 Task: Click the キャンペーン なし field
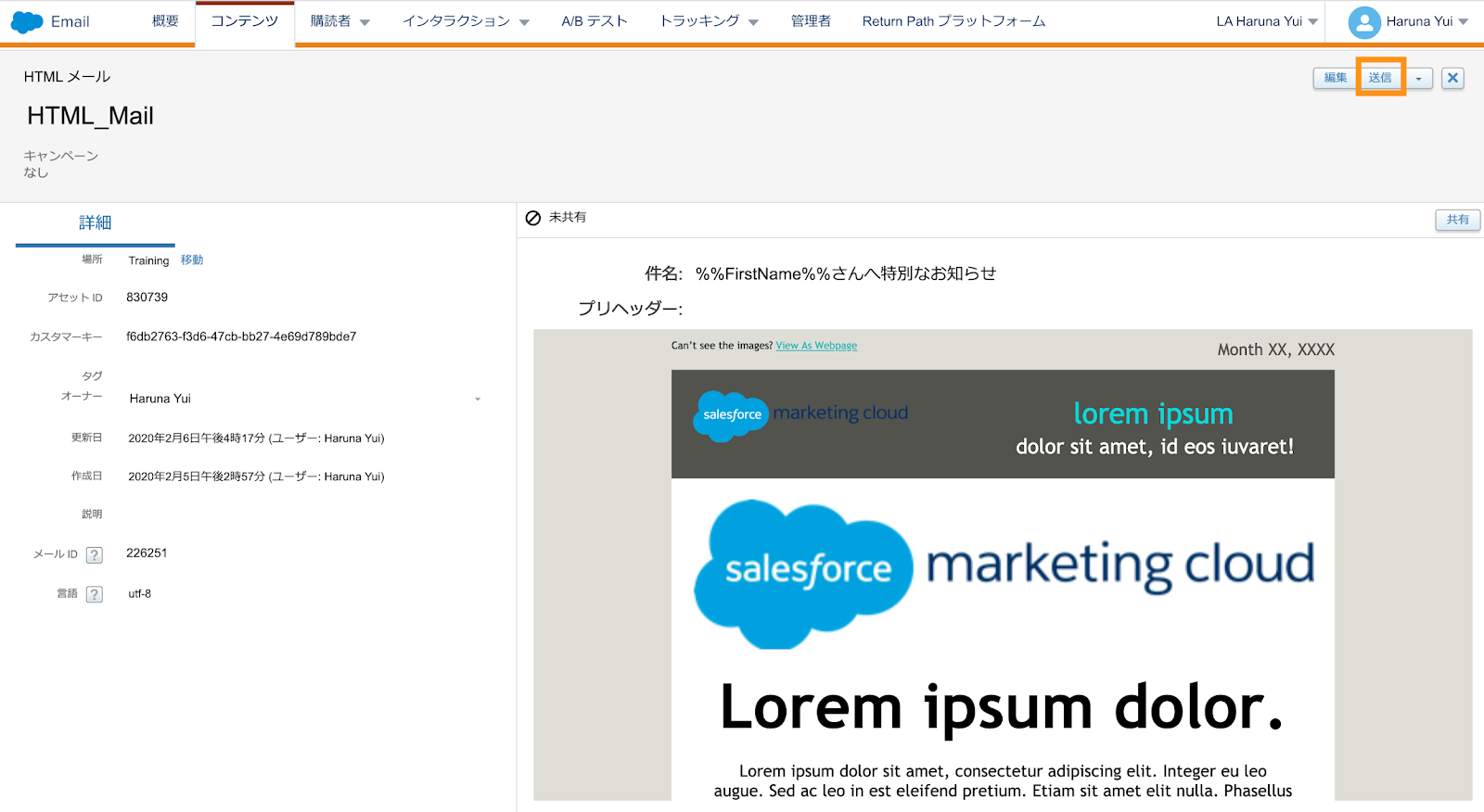point(61,164)
